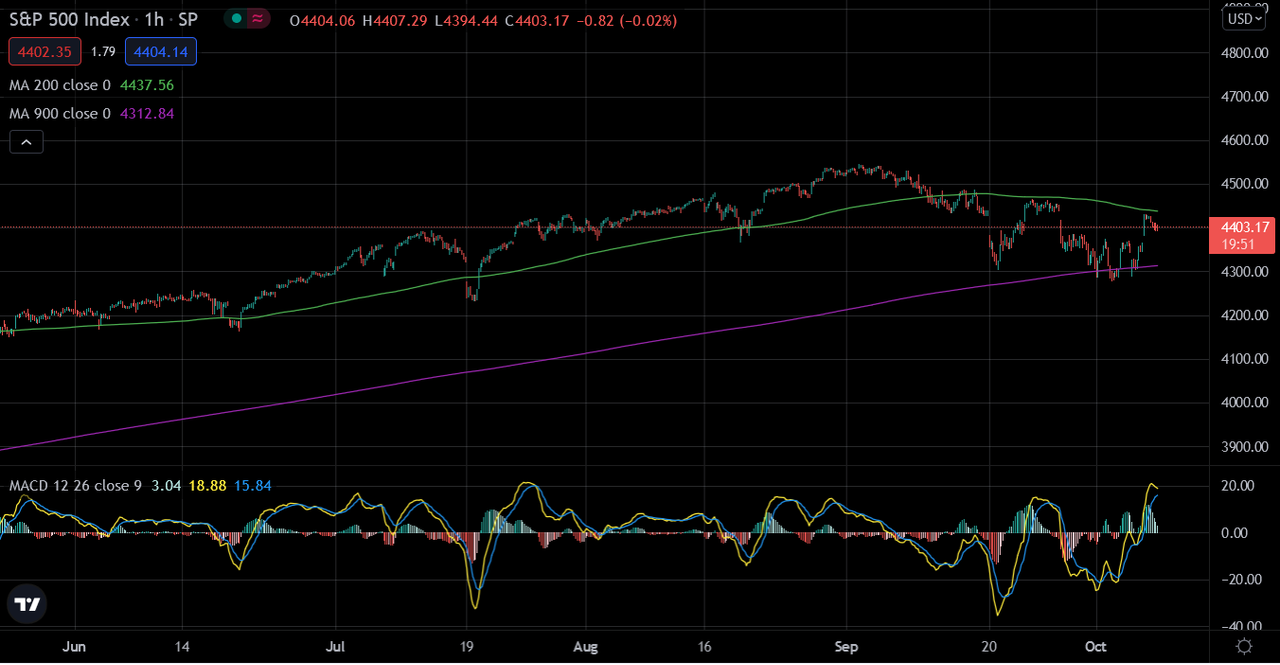Screen dimensions: 1280x665
Task: Collapse the indicator legend with the arrow
Action: [26, 143]
